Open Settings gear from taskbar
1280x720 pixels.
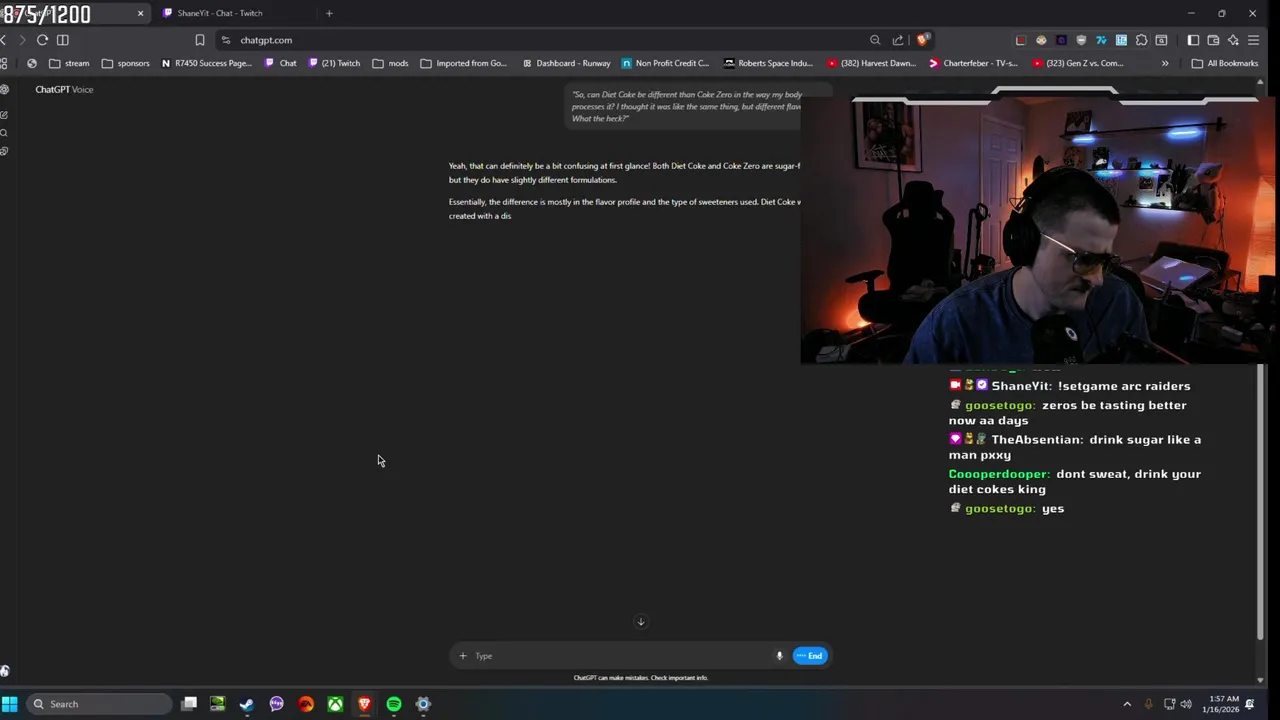pyautogui.click(x=423, y=704)
